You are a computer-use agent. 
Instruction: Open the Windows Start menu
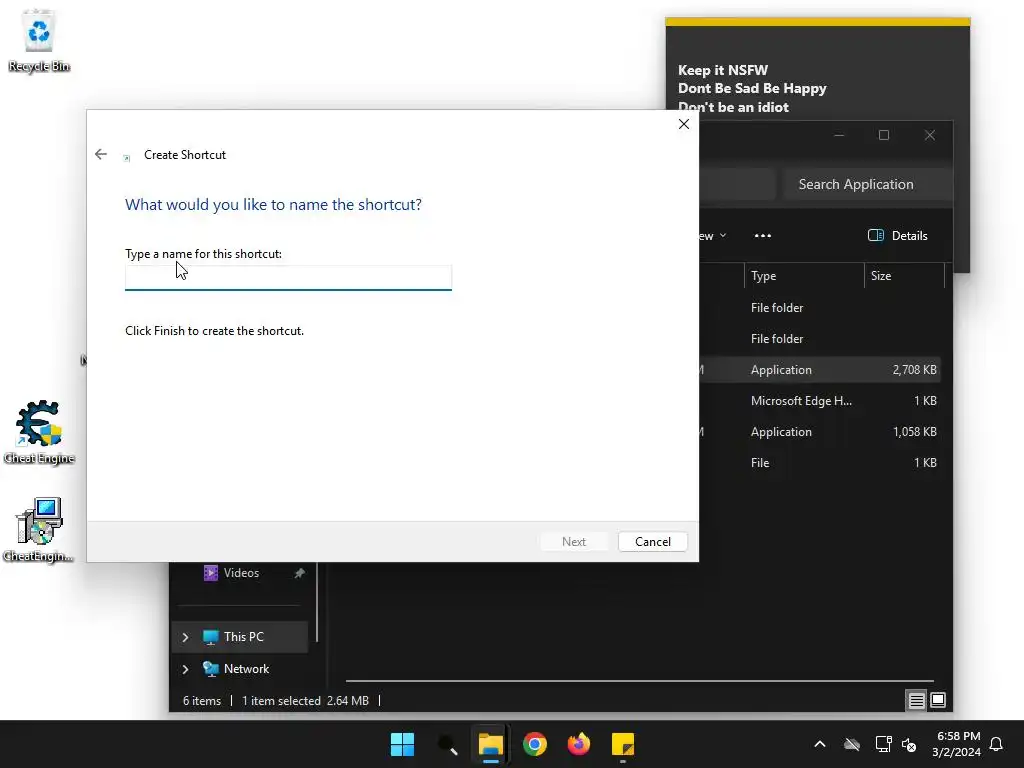click(x=402, y=744)
